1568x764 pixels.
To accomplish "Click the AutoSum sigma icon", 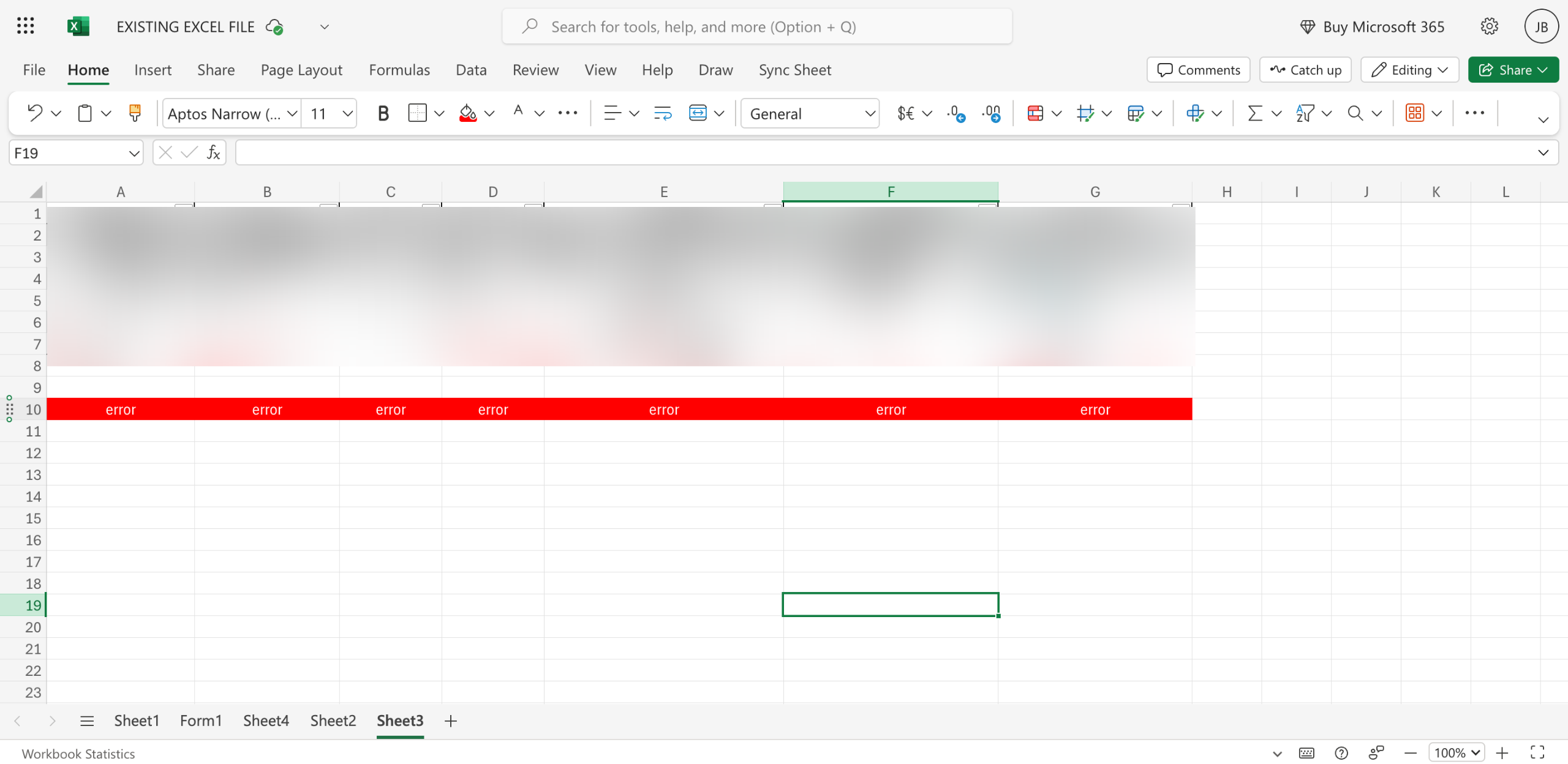I will click(1255, 113).
